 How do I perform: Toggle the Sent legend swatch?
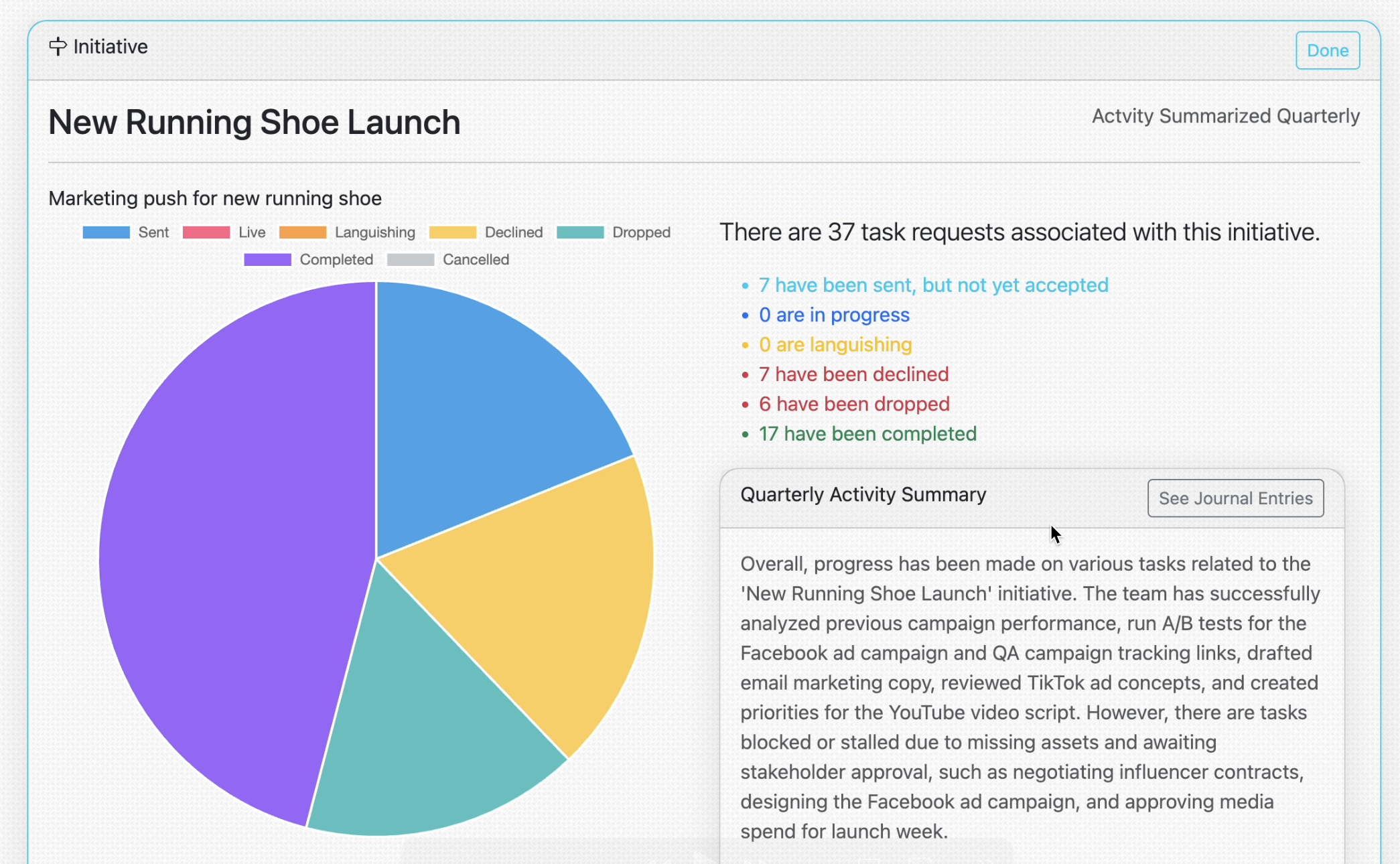[x=107, y=232]
